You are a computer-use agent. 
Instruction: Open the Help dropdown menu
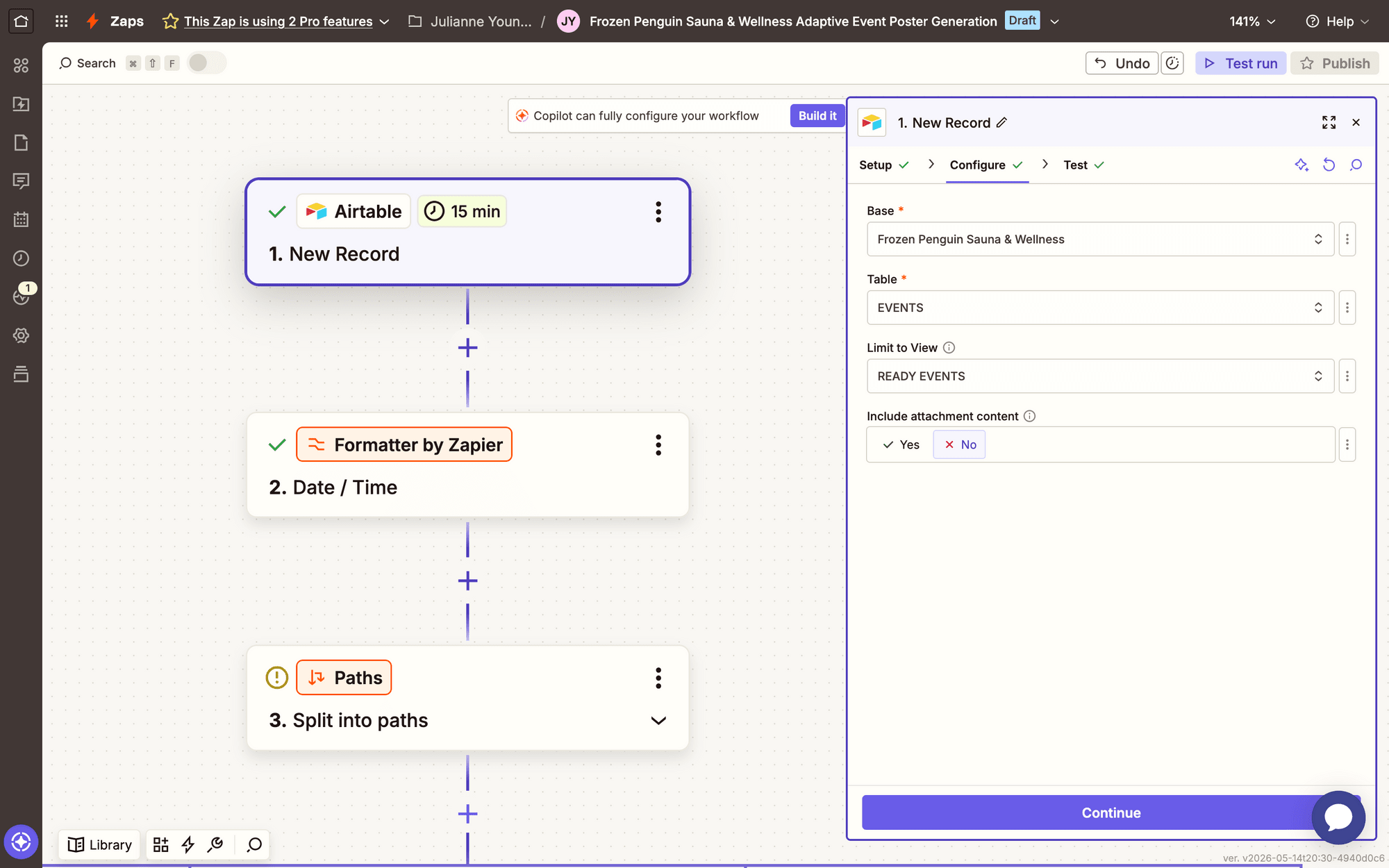pos(1337,22)
